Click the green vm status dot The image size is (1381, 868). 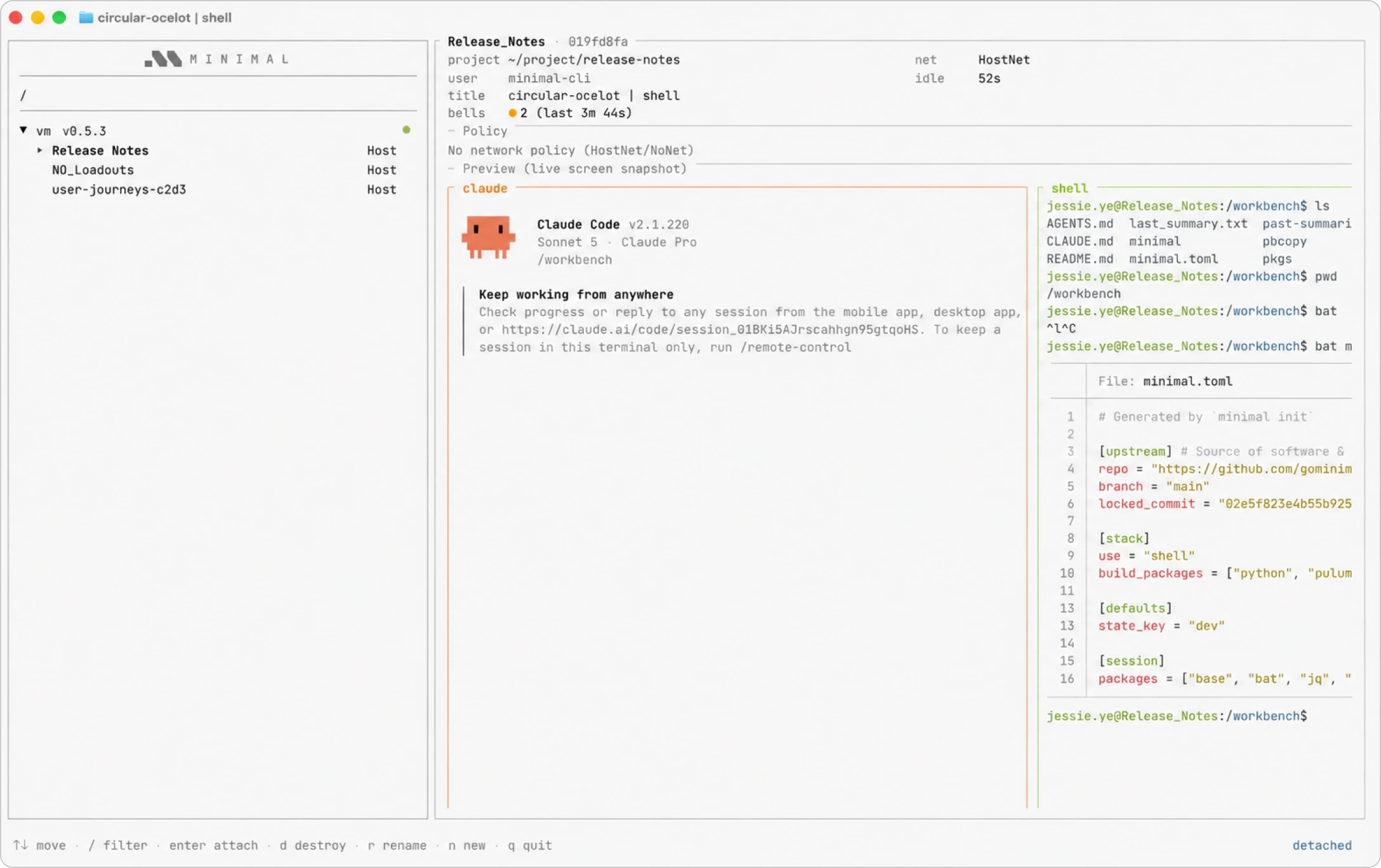[406, 130]
